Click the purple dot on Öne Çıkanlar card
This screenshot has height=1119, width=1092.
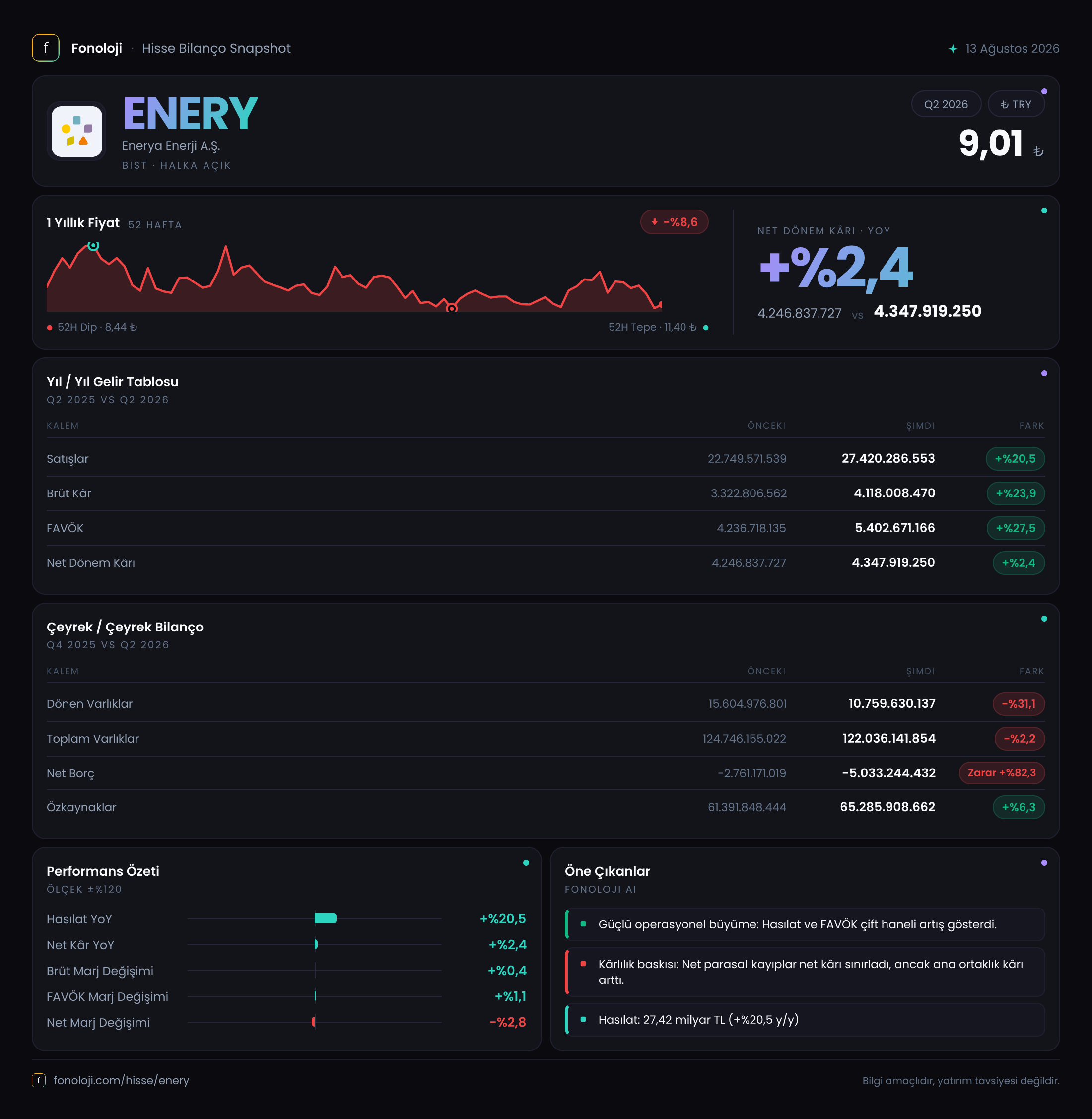(1044, 863)
